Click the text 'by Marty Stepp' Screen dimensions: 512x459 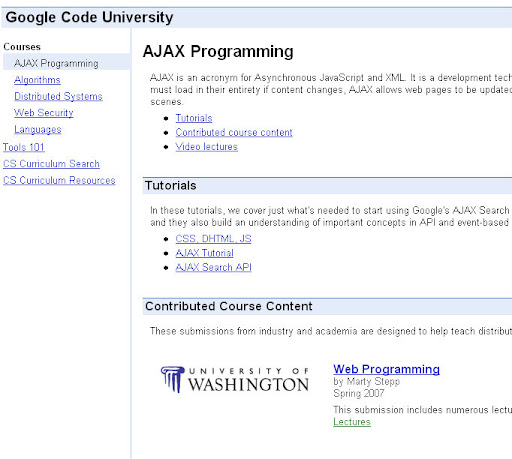click(366, 381)
